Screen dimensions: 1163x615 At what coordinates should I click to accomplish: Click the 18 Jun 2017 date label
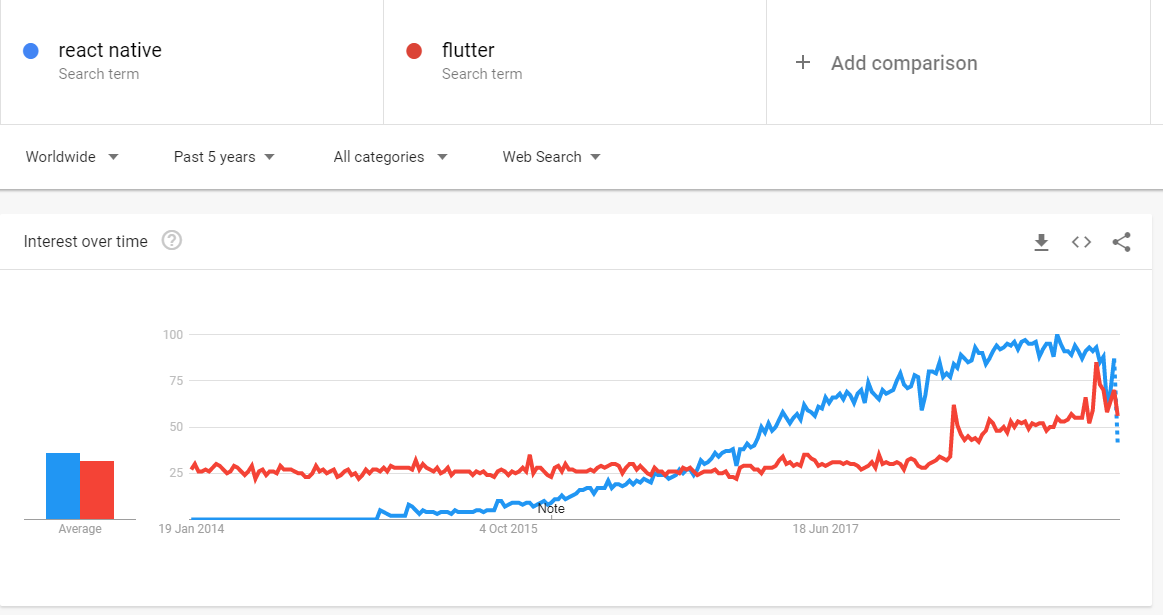(826, 529)
